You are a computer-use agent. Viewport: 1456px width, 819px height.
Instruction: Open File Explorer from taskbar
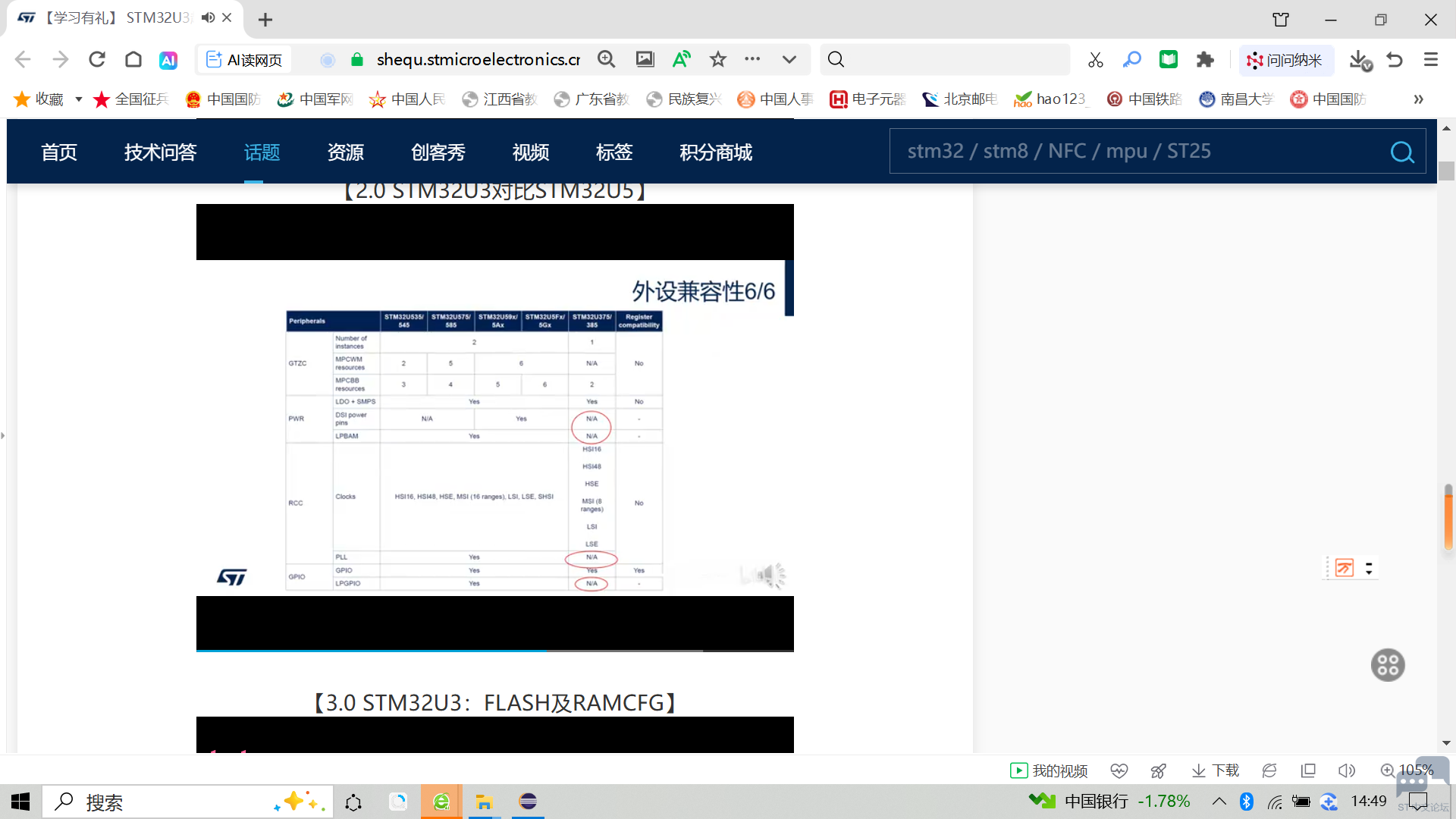484,802
